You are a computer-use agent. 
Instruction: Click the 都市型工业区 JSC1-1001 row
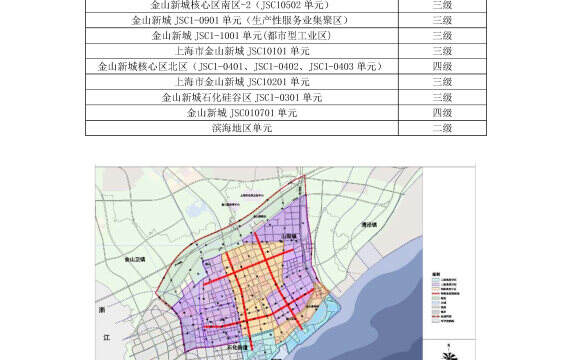point(286,36)
